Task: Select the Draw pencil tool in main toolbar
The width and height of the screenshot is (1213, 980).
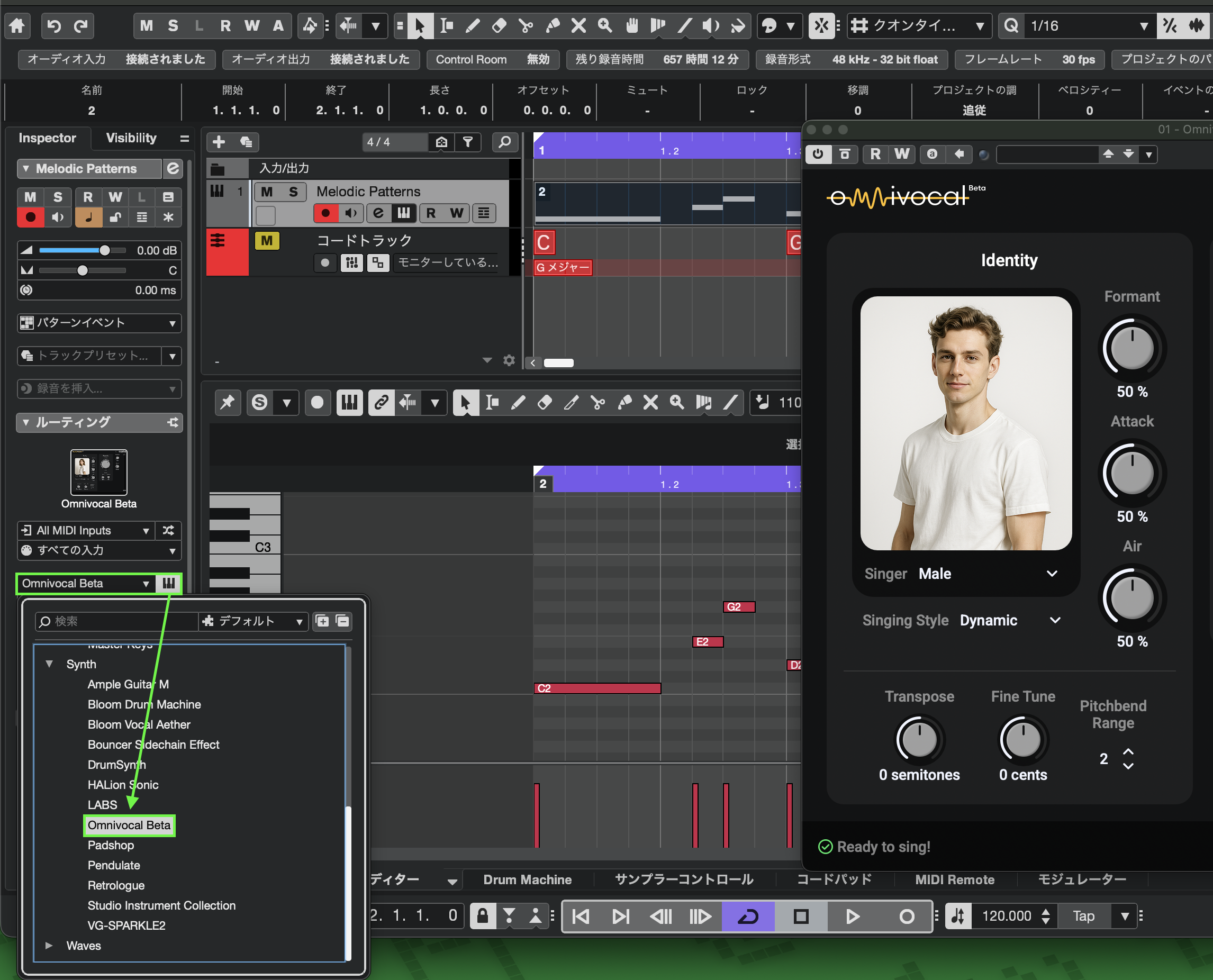Action: pyautogui.click(x=473, y=26)
